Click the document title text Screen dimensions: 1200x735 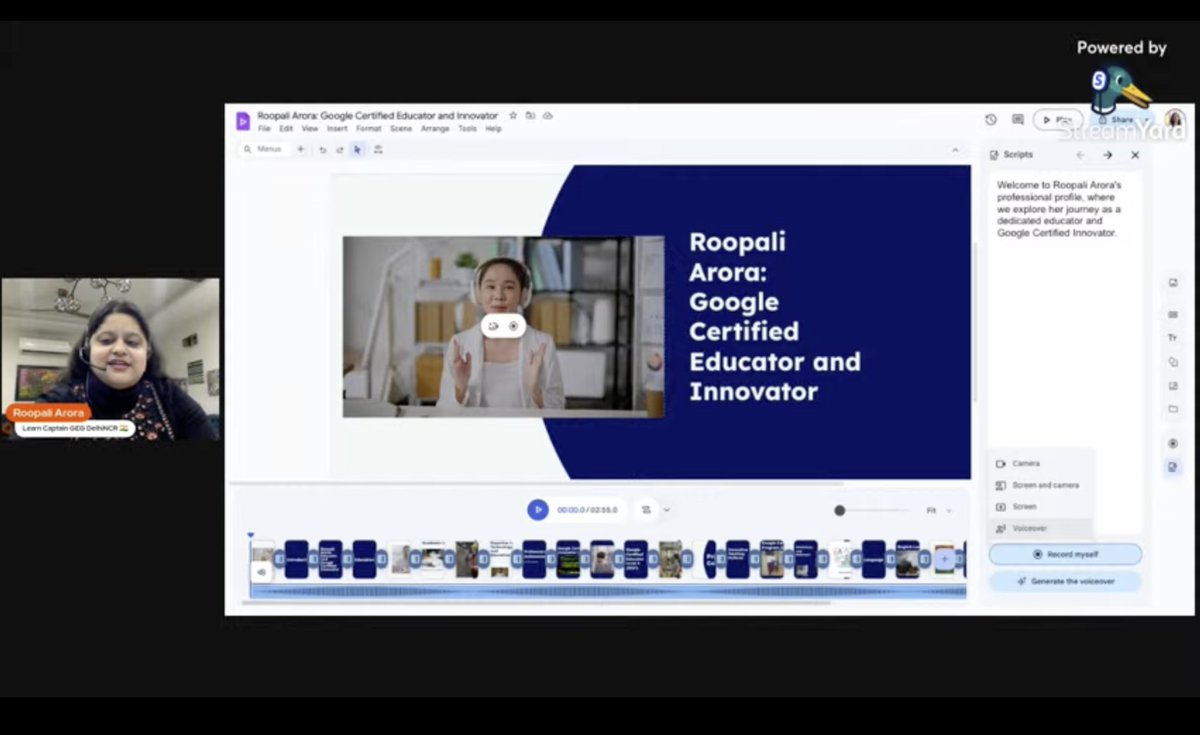click(377, 116)
